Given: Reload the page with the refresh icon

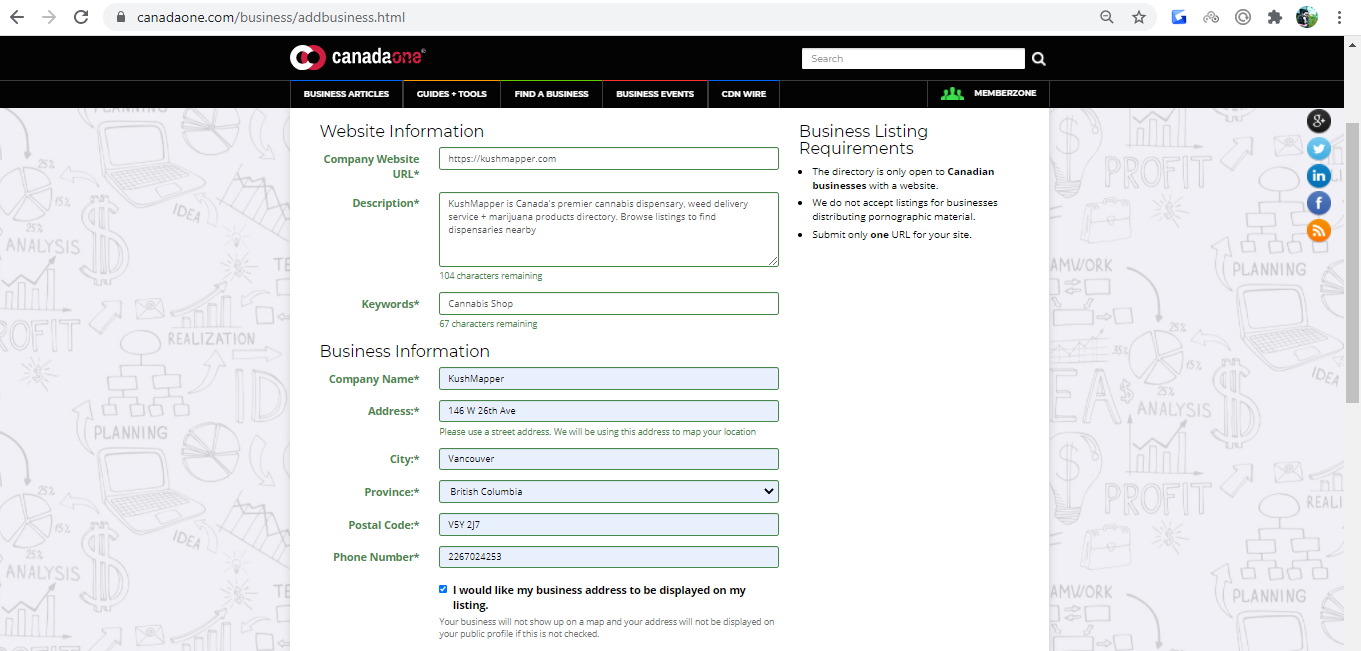Looking at the screenshot, I should (81, 17).
